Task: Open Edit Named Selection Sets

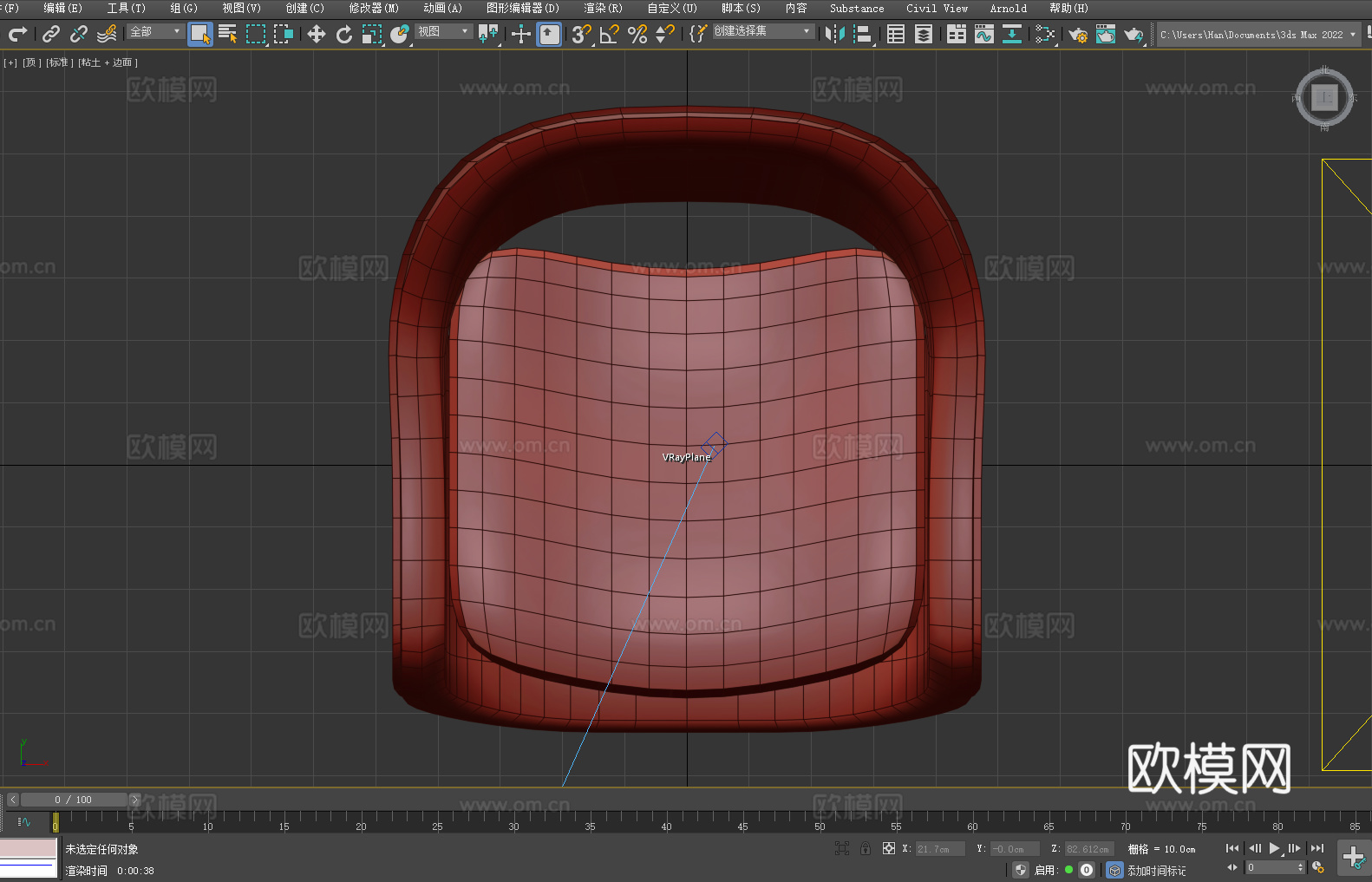Action: [x=698, y=34]
